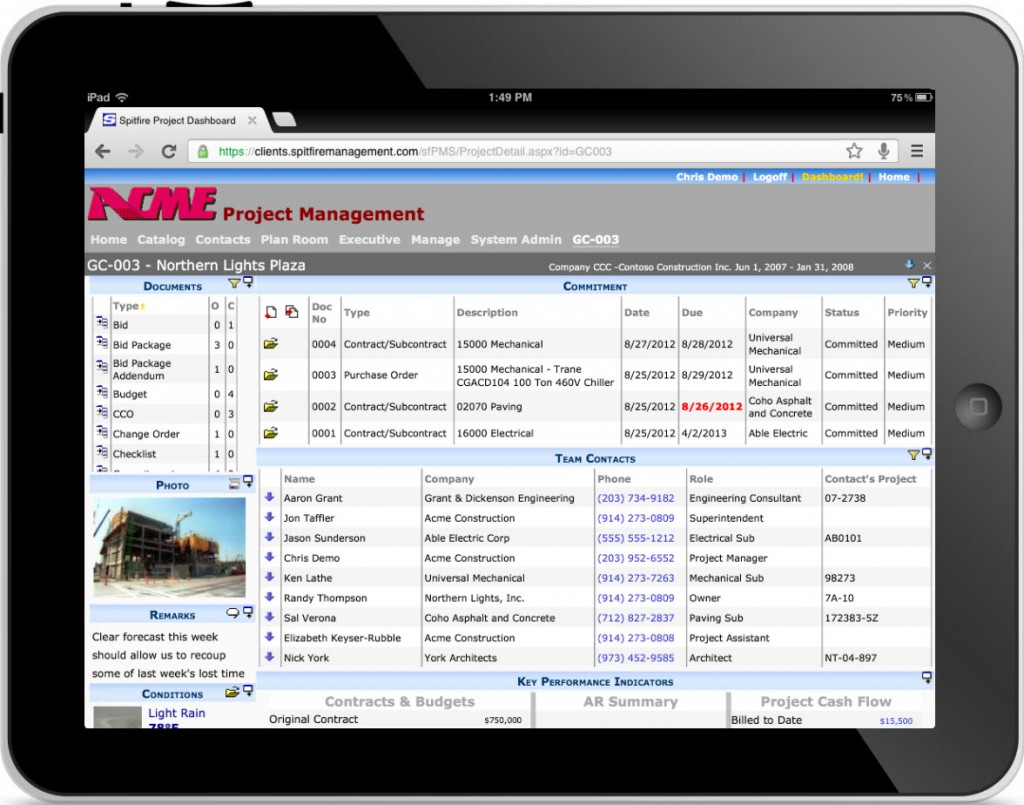Collapse the Team Contacts panel
Image resolution: width=1024 pixels, height=805 pixels.
click(x=927, y=454)
